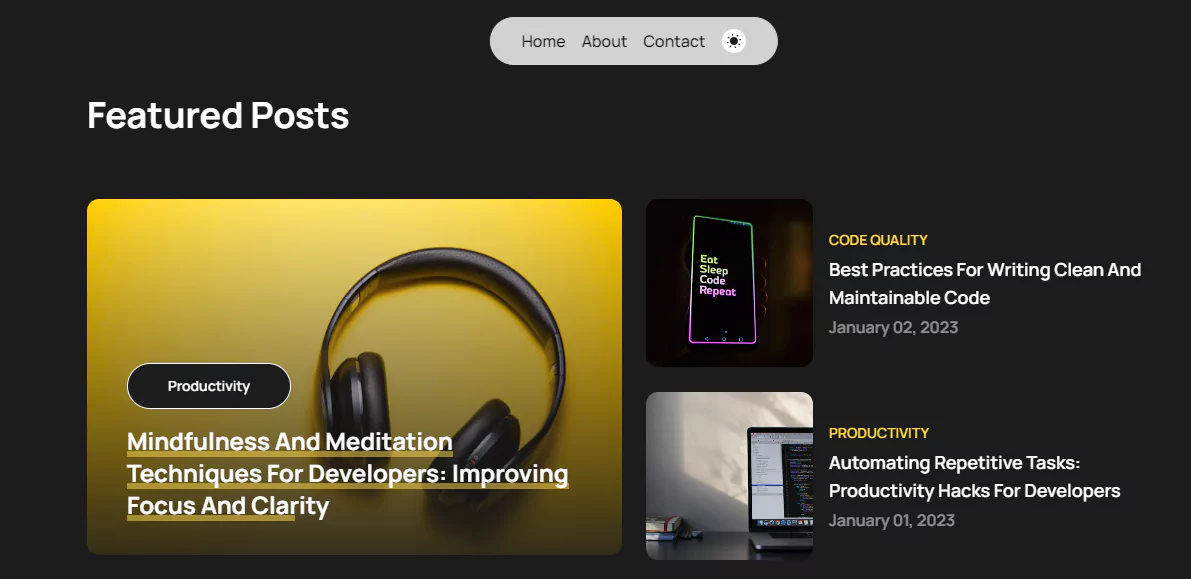
Task: Select the CODE QUALITY category label
Action: [x=877, y=240]
